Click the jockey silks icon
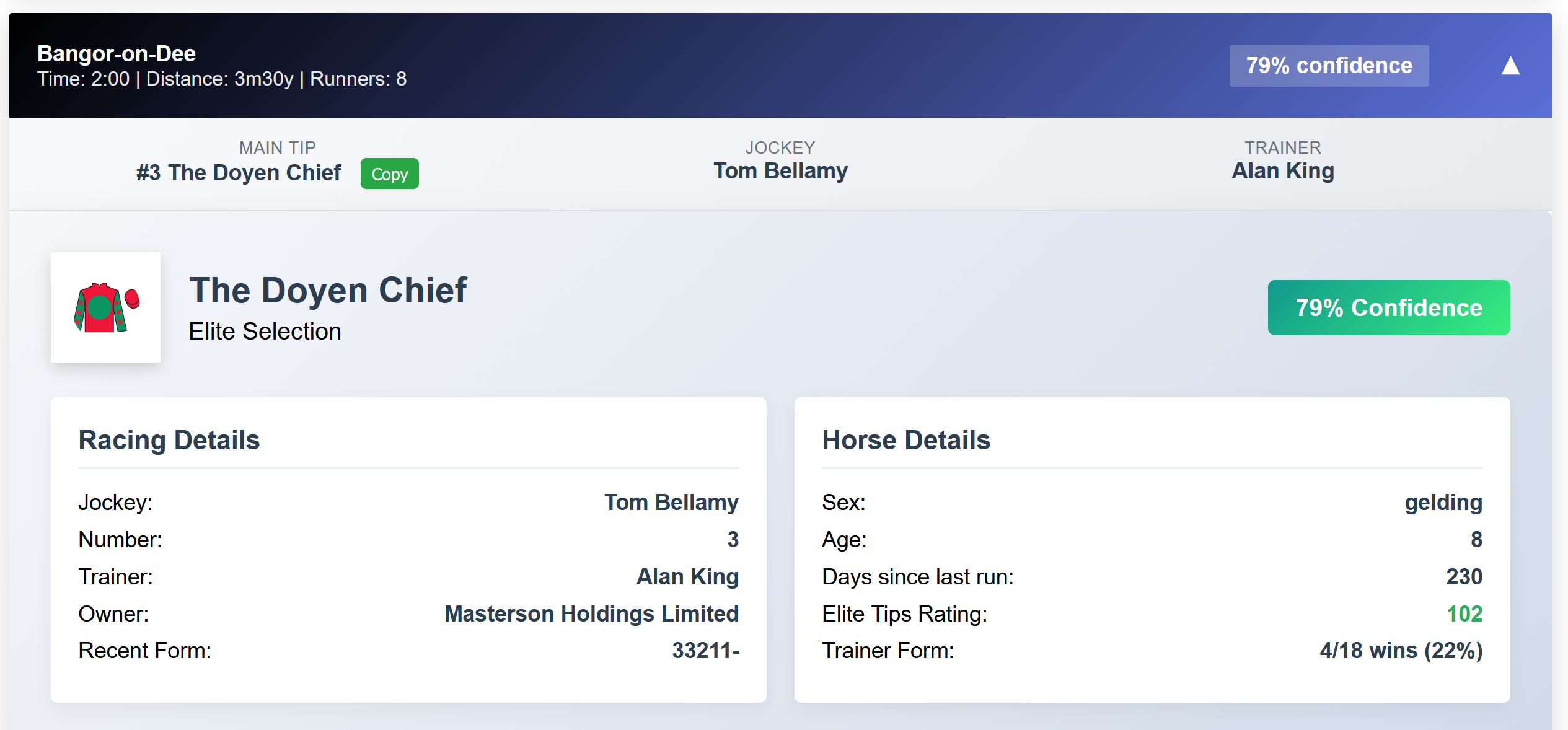1568x730 pixels. pos(106,307)
